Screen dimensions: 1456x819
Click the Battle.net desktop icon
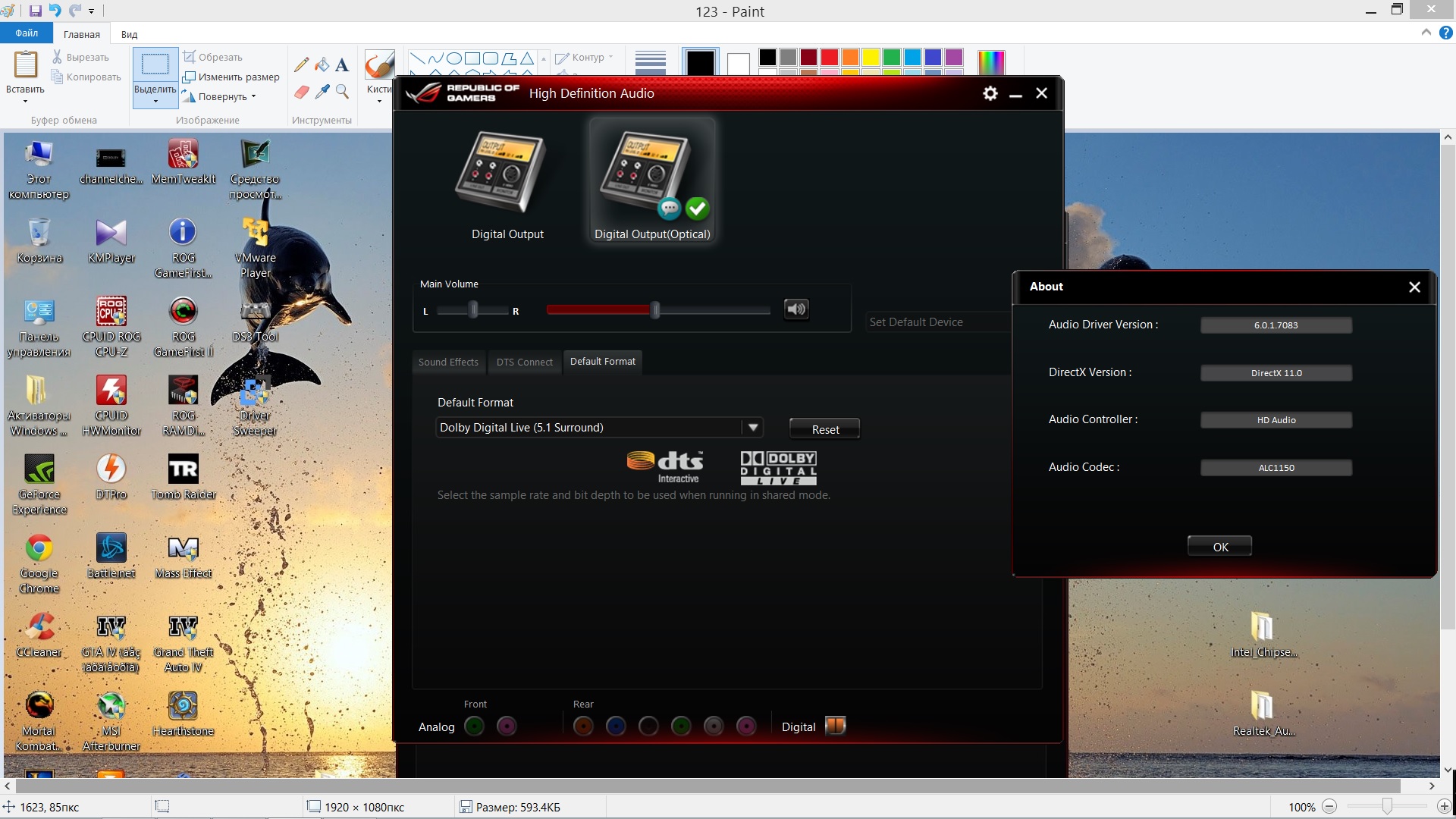(x=111, y=556)
